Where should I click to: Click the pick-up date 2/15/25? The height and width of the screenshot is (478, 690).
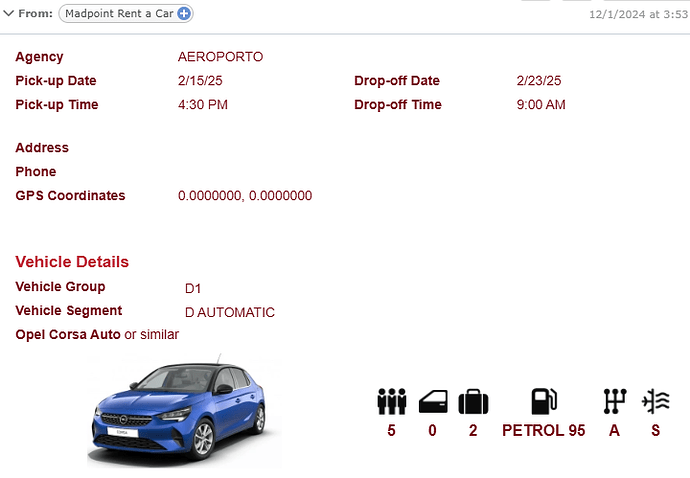coord(200,81)
